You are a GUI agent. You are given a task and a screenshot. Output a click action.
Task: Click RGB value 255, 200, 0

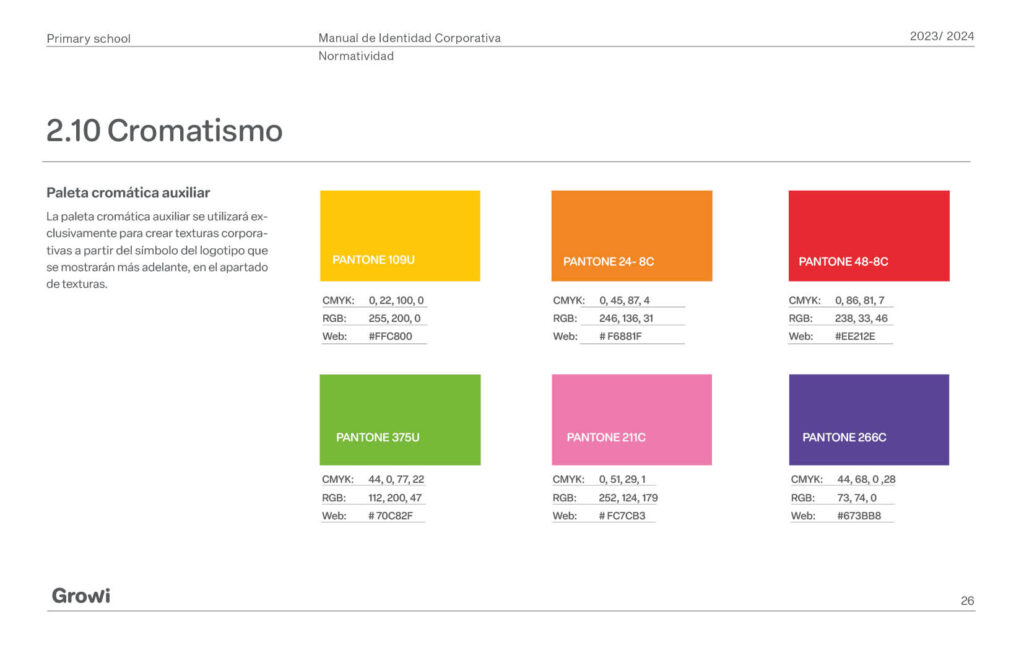pos(394,319)
